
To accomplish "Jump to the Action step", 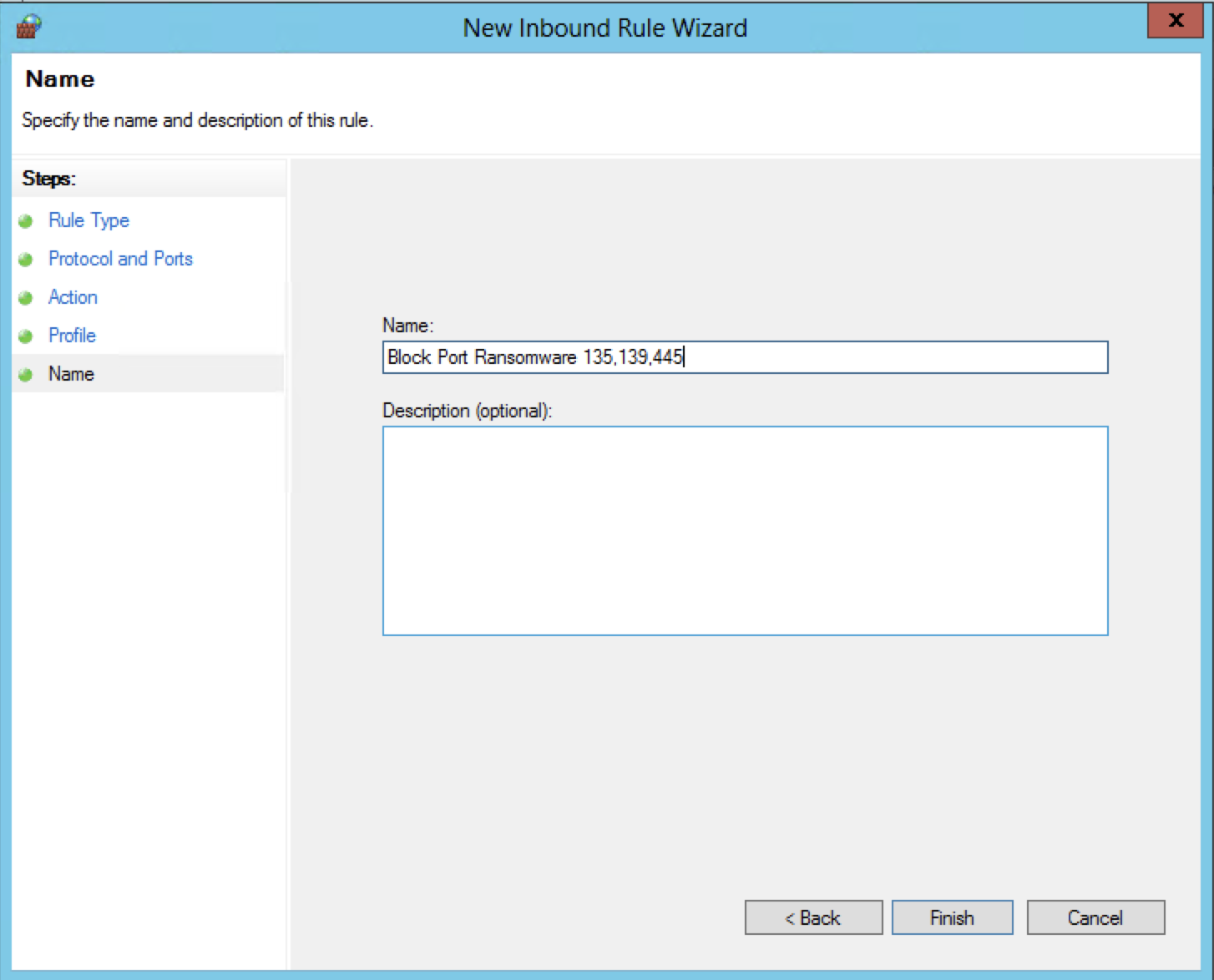I will tap(73, 297).
